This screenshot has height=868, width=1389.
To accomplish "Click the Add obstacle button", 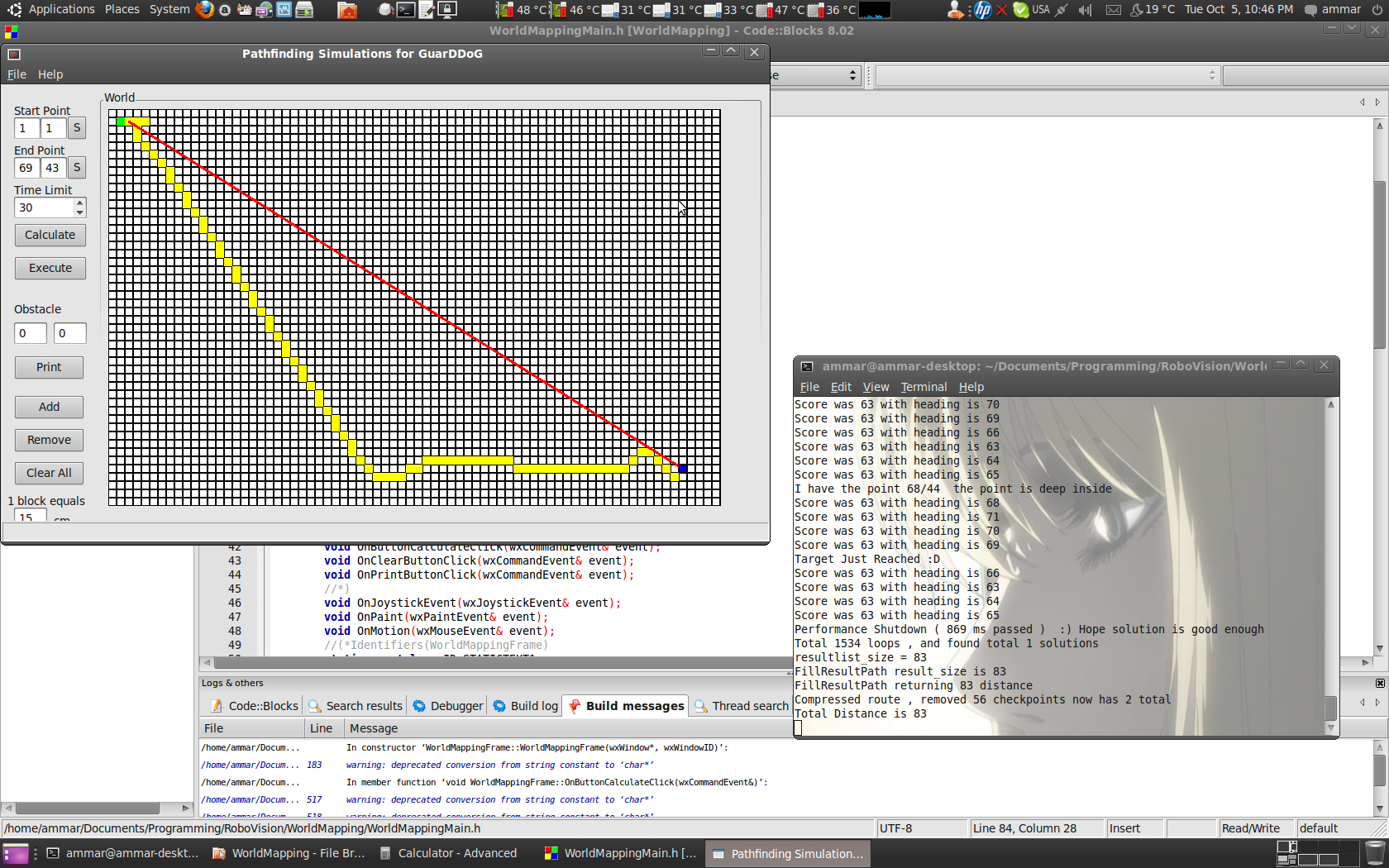I will click(49, 407).
